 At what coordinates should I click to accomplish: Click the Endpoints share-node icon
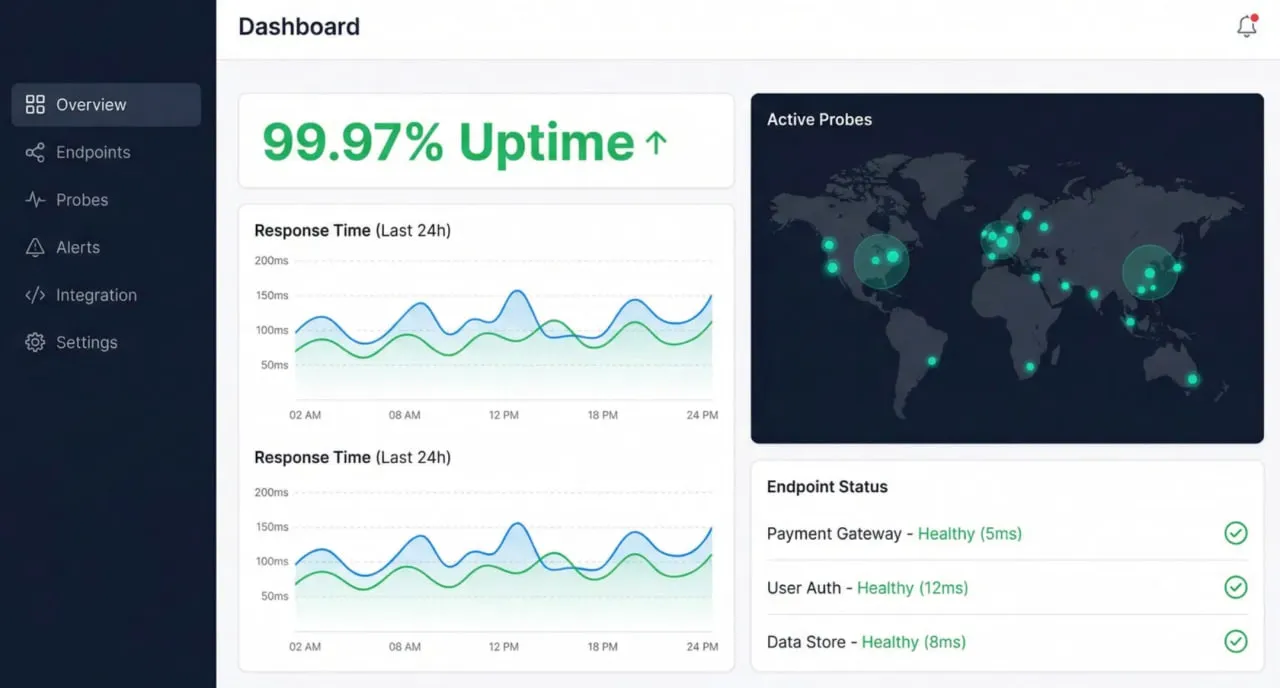(x=34, y=152)
